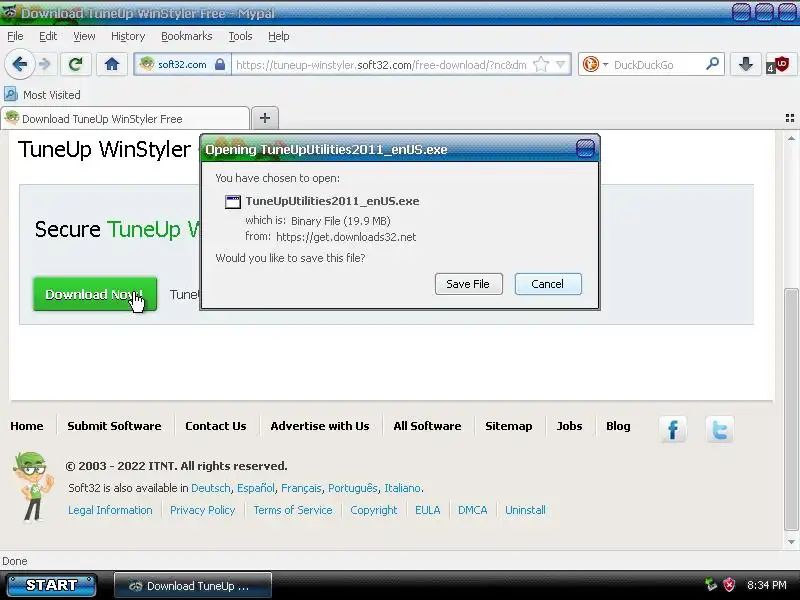Open the History menu

(x=128, y=36)
